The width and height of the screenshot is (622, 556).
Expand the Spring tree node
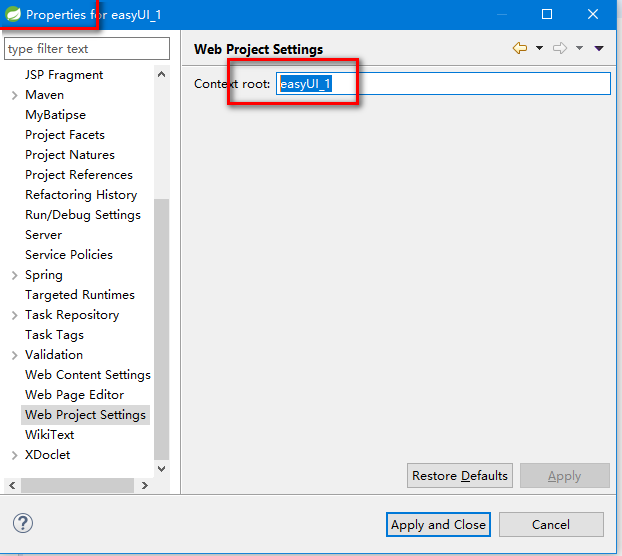point(14,275)
